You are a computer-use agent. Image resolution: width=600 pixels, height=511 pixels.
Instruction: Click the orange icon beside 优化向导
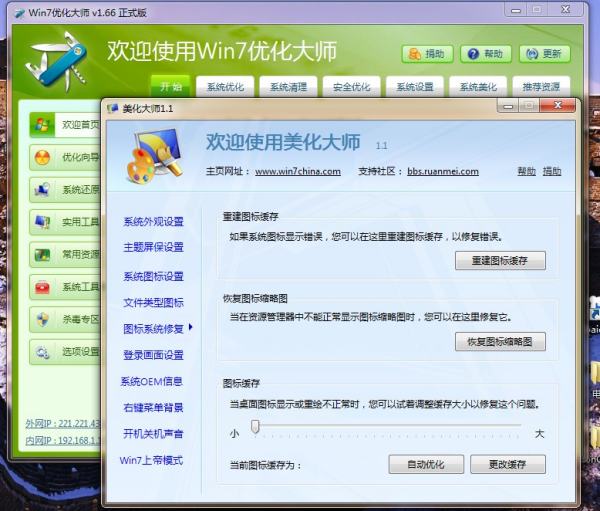click(42, 157)
